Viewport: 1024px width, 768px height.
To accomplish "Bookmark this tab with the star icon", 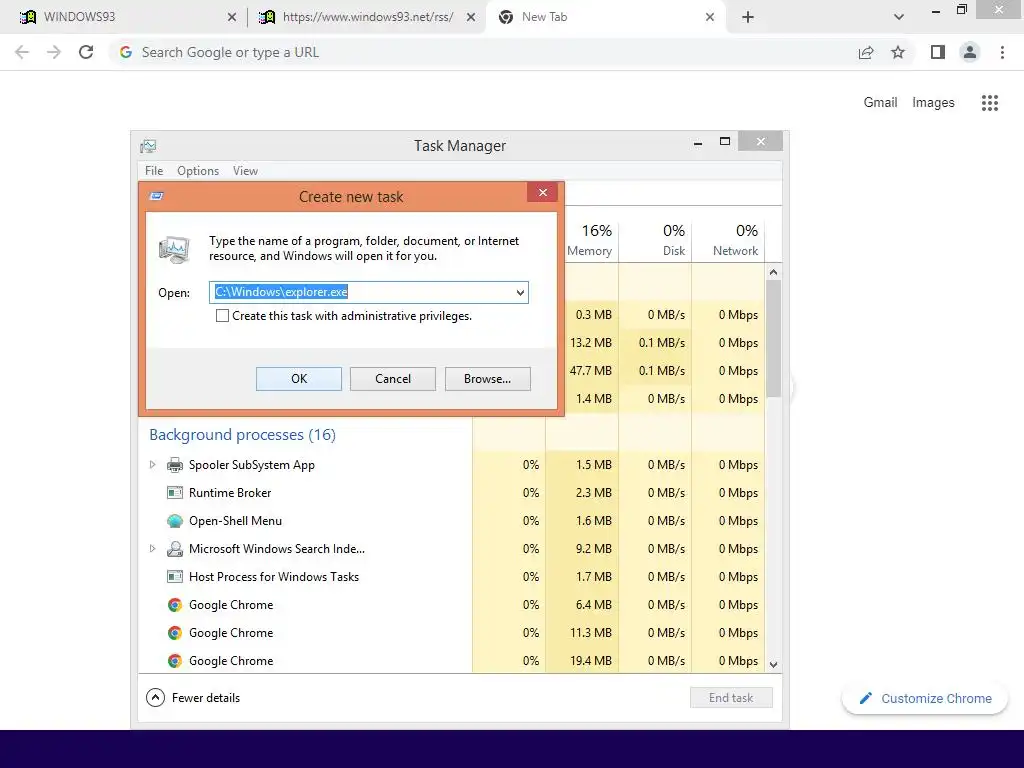I will (898, 52).
